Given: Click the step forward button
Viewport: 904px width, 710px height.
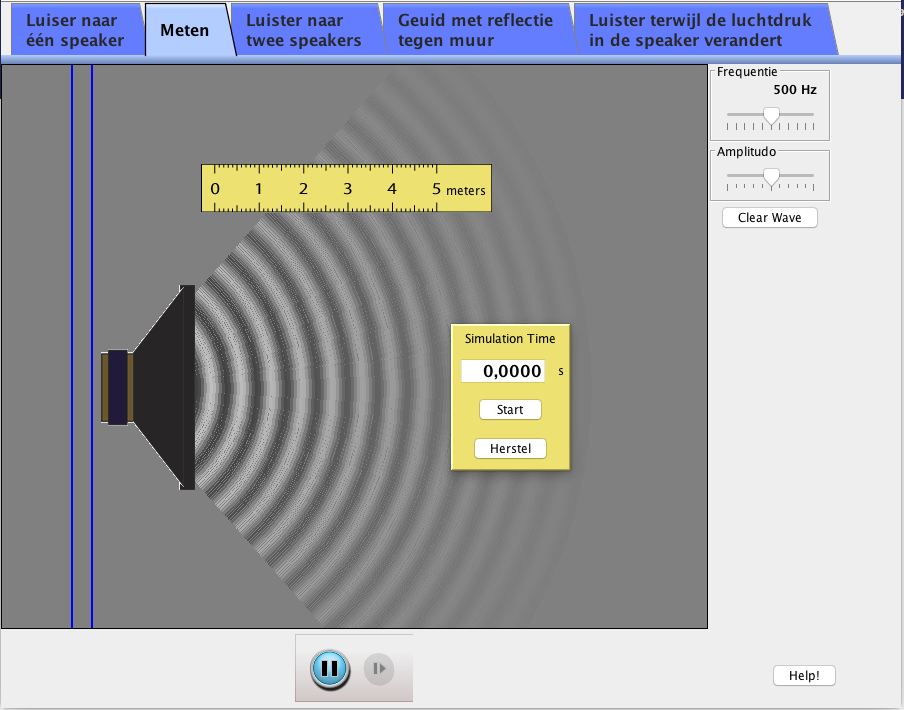Looking at the screenshot, I should pos(379,668).
